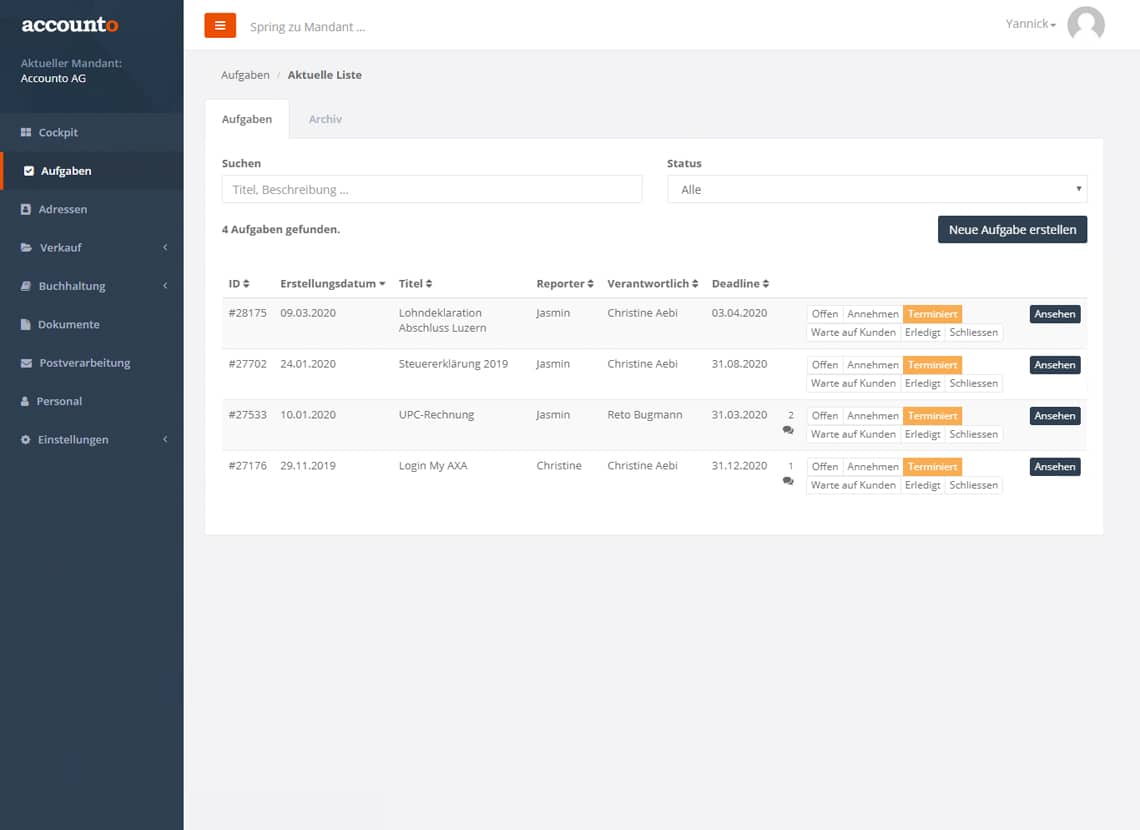Switch to the Archiv tab

(x=325, y=119)
